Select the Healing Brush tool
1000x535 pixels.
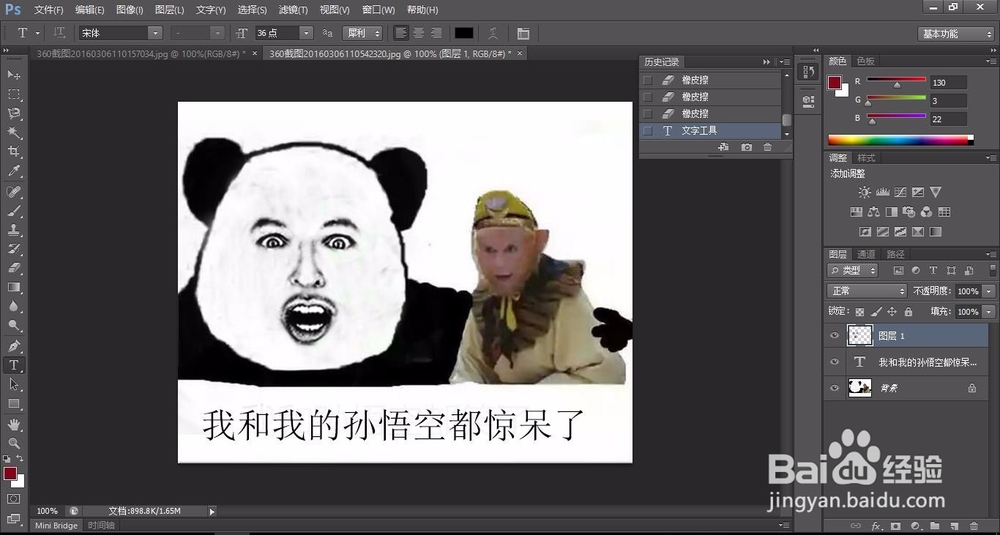point(13,191)
